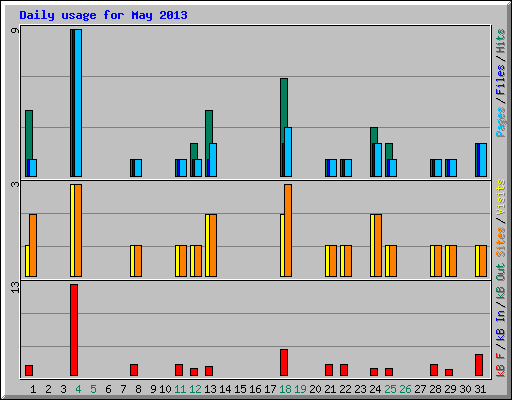Select green day label 25 on x-axis
Screen dimensions: 512x400
pos(390,389)
